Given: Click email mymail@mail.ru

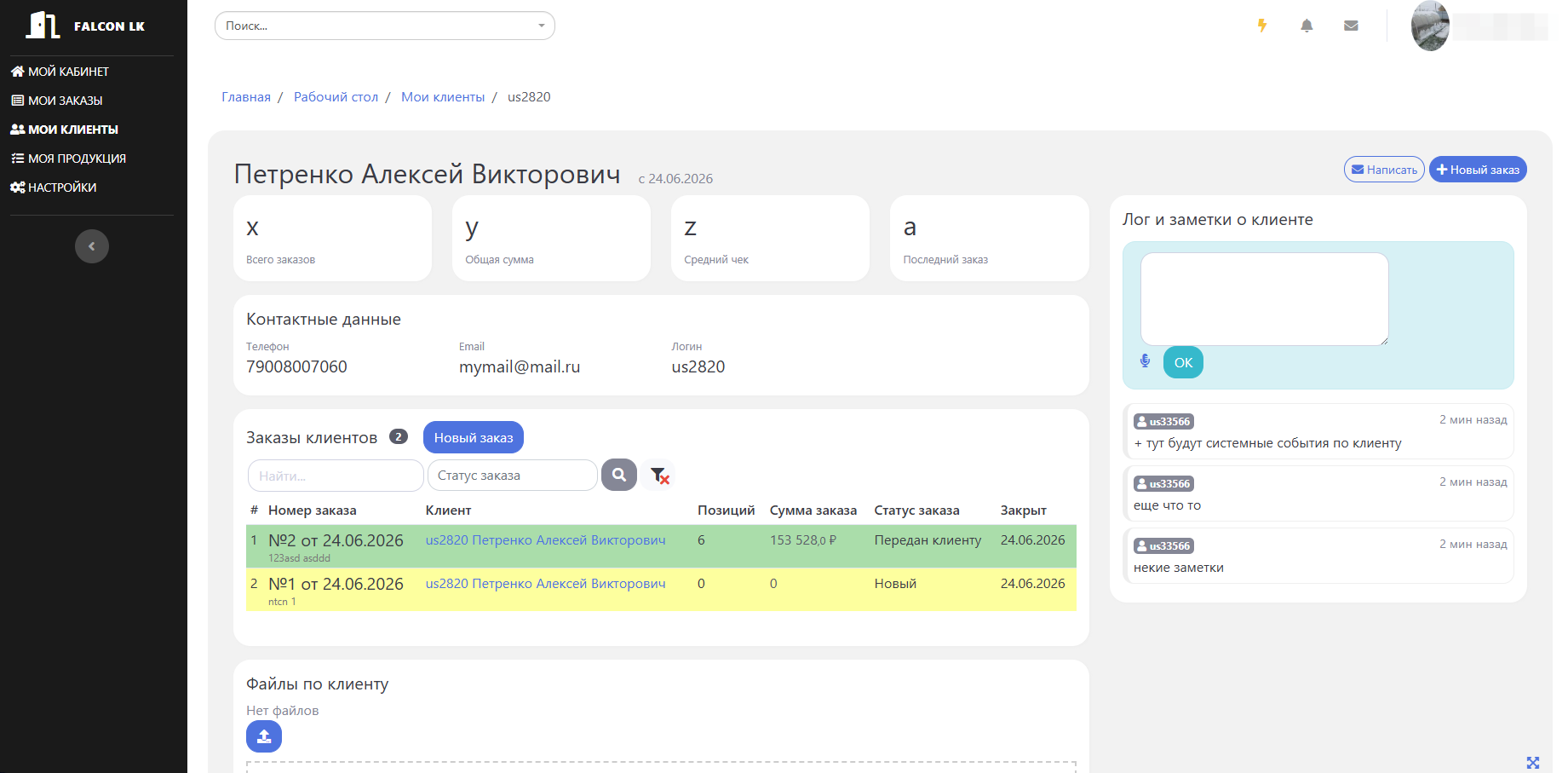Looking at the screenshot, I should pos(520,367).
